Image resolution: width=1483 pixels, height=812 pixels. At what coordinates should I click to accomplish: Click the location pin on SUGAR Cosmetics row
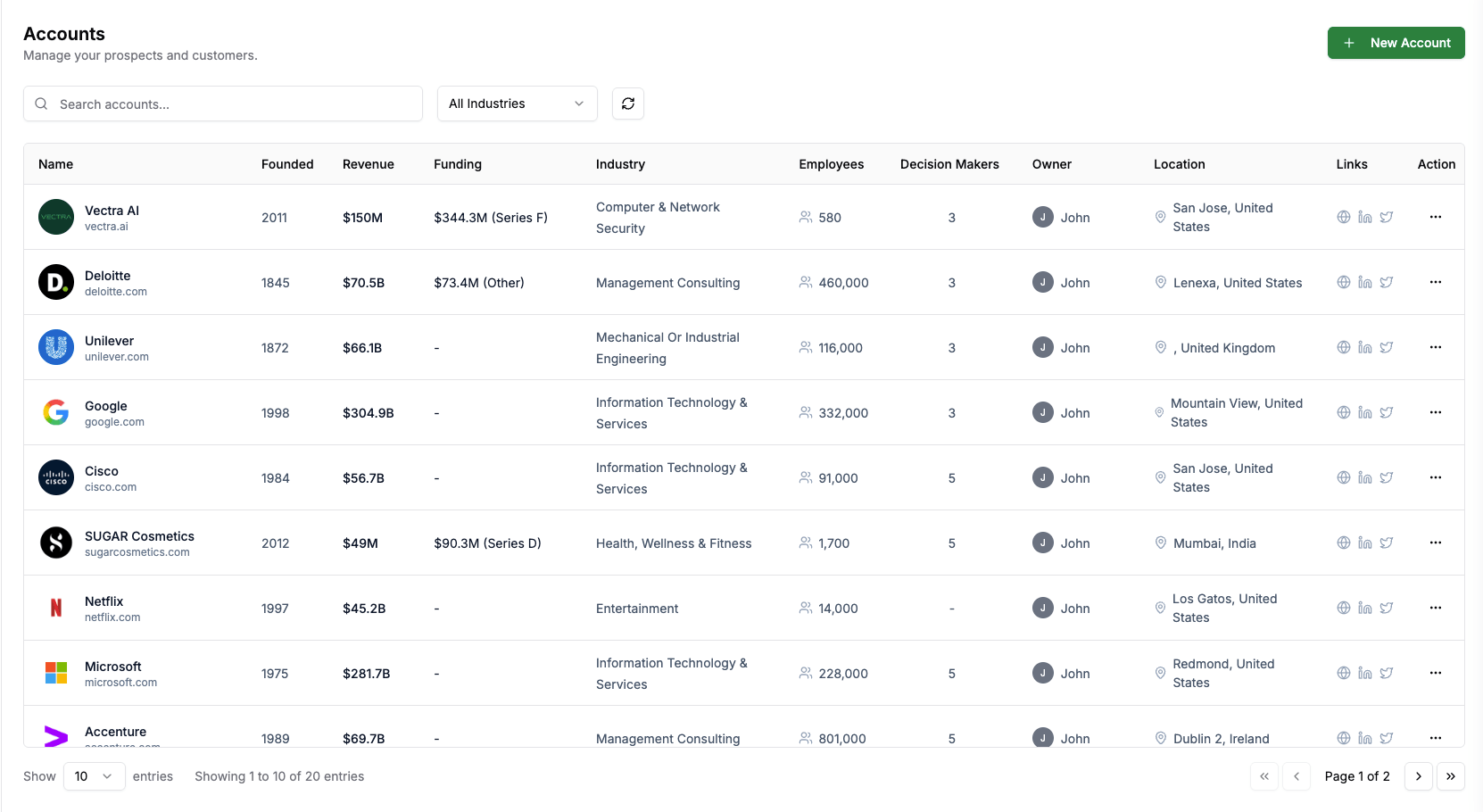[x=1160, y=543]
